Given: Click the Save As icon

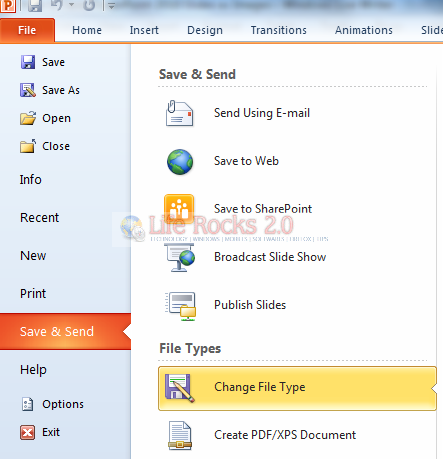Looking at the screenshot, I should tap(28, 90).
